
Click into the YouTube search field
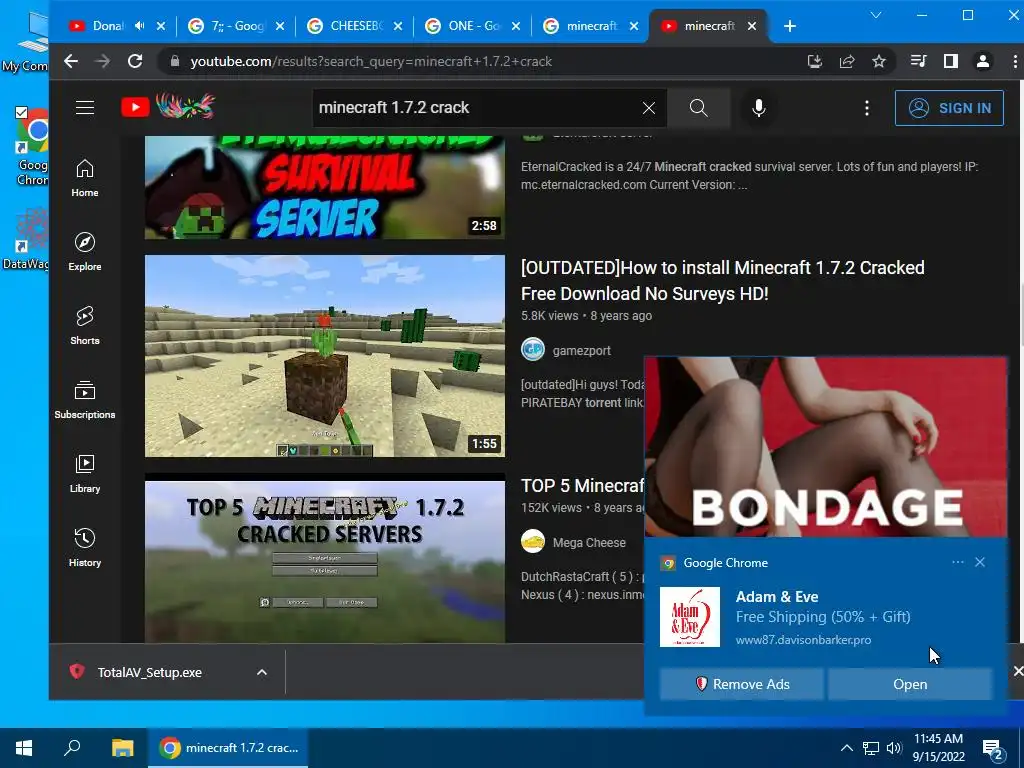click(475, 108)
